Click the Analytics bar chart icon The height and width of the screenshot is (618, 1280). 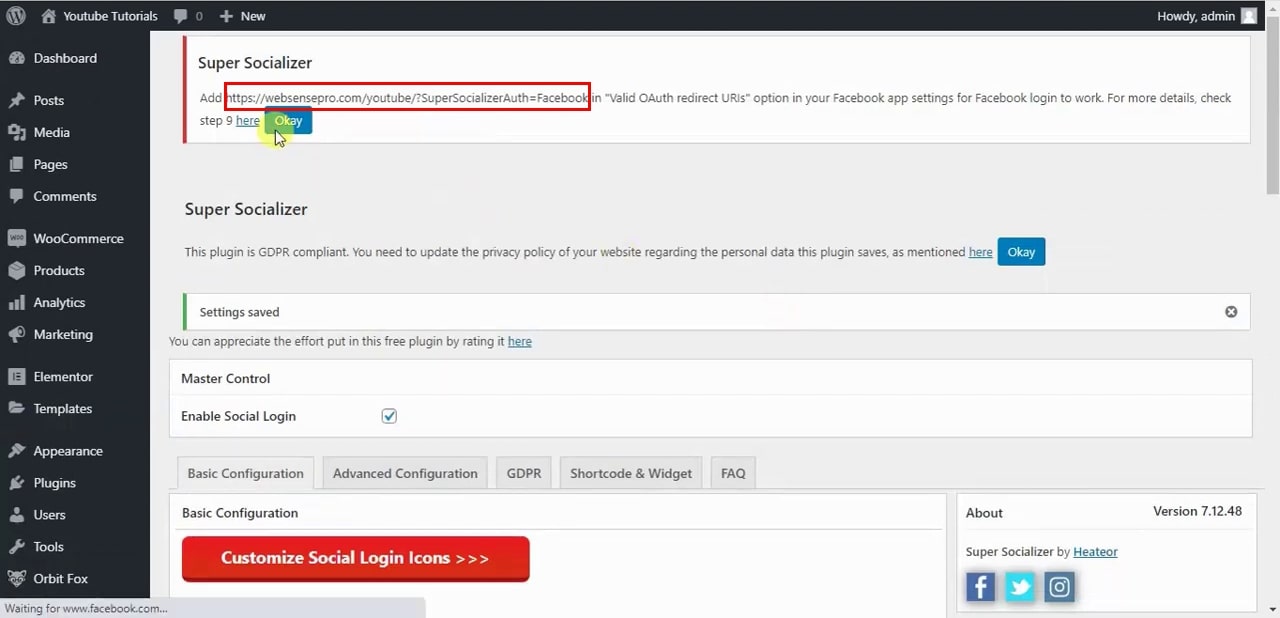16,302
